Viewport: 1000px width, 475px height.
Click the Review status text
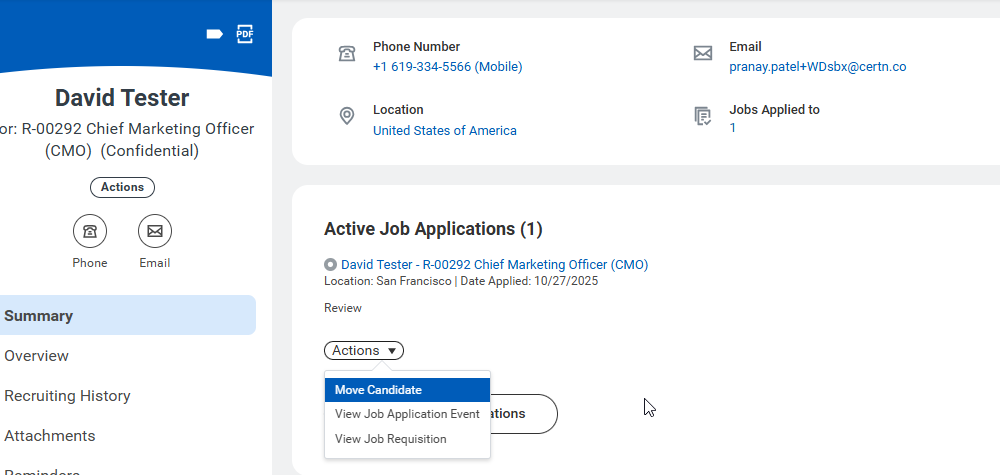tap(343, 308)
